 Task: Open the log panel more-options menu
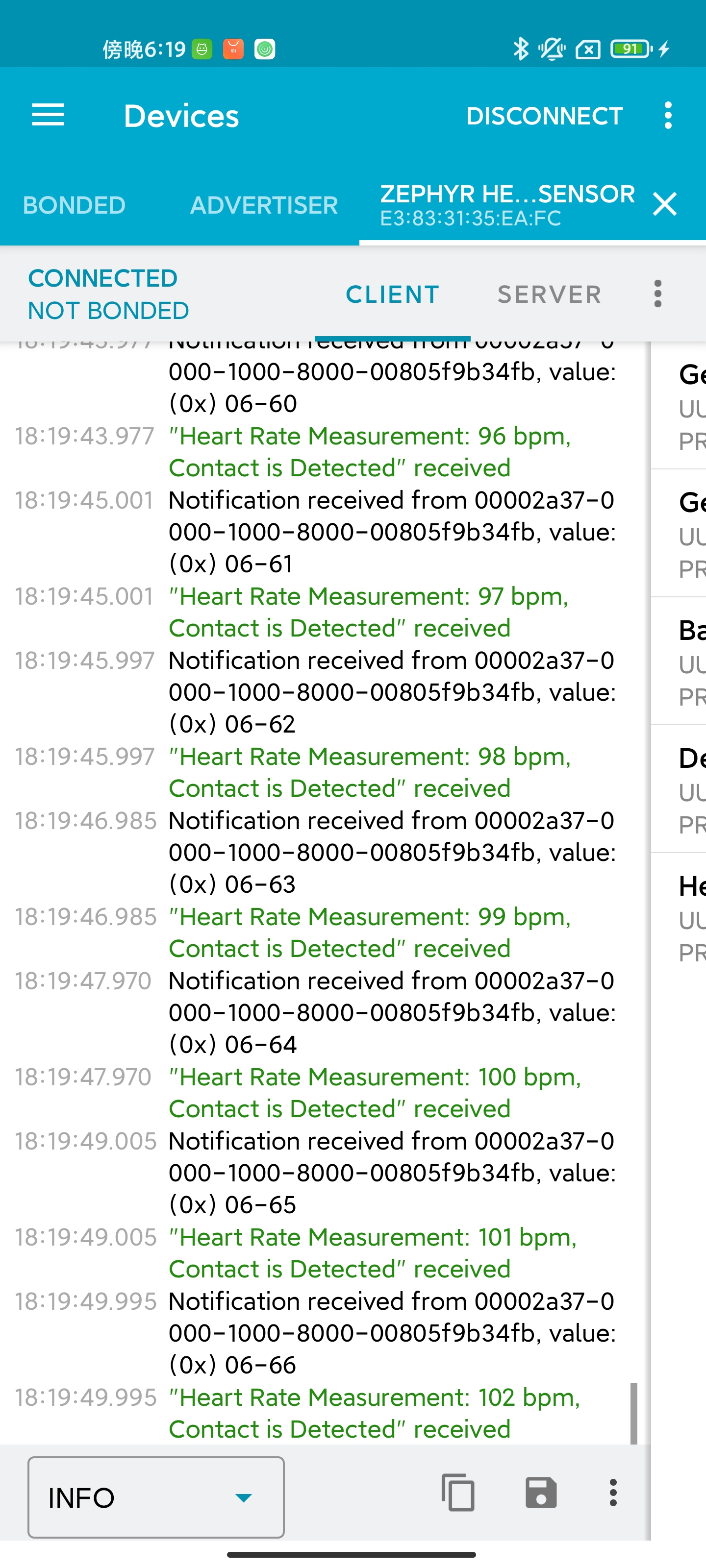click(x=613, y=1493)
